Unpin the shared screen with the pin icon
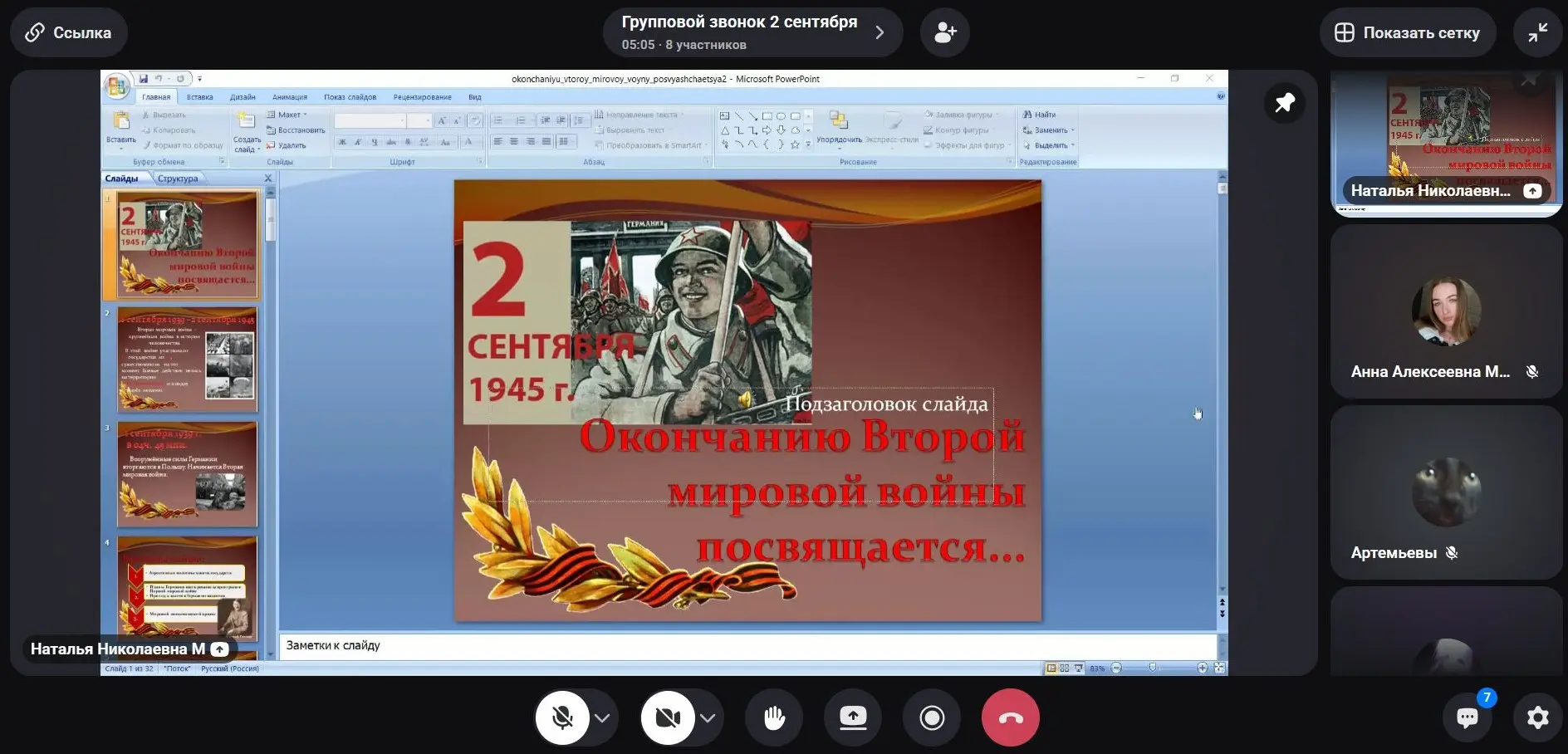This screenshot has width=1568, height=754. coord(1285,103)
